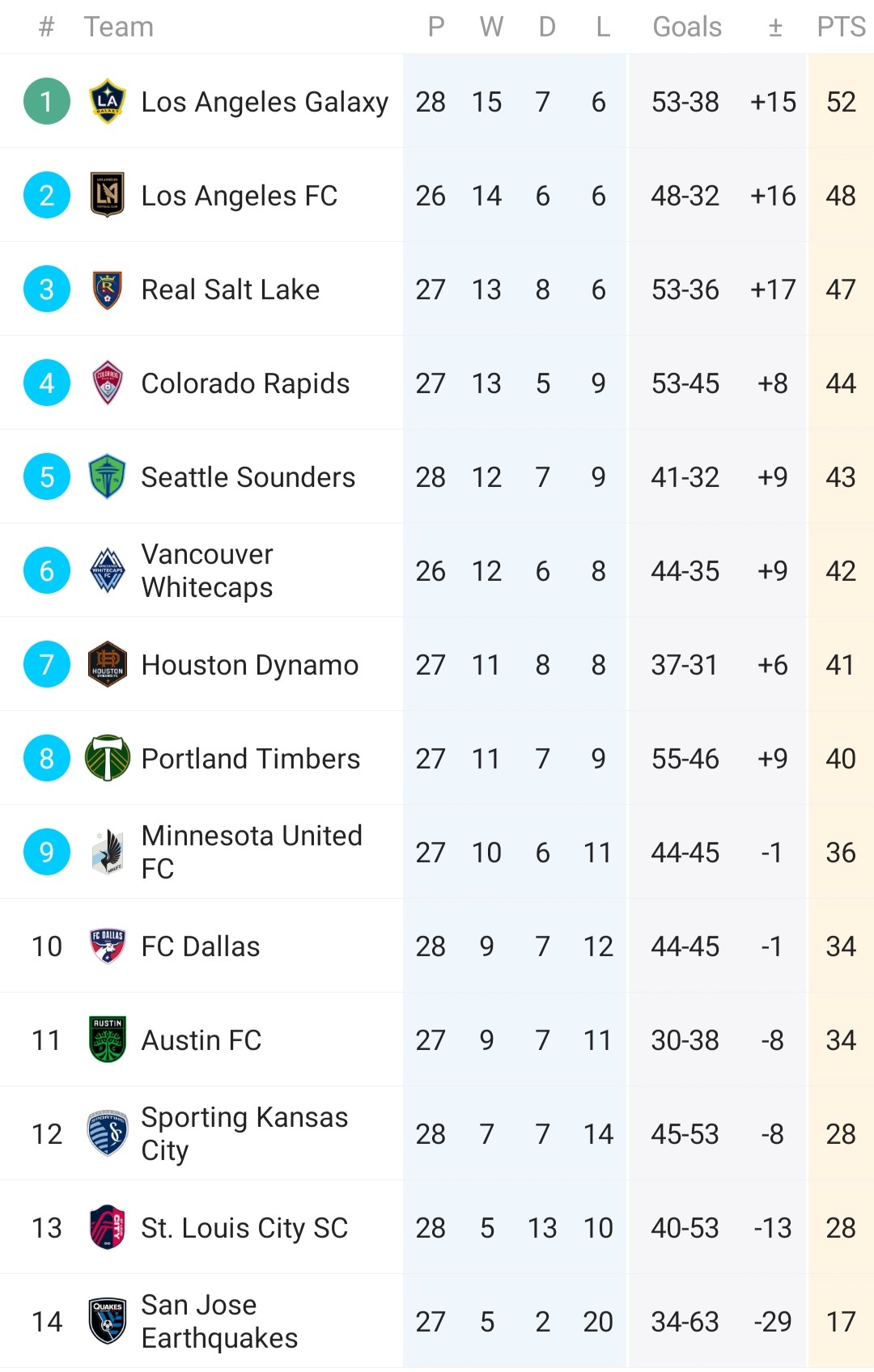Click the ± goal difference column header

[774, 27]
